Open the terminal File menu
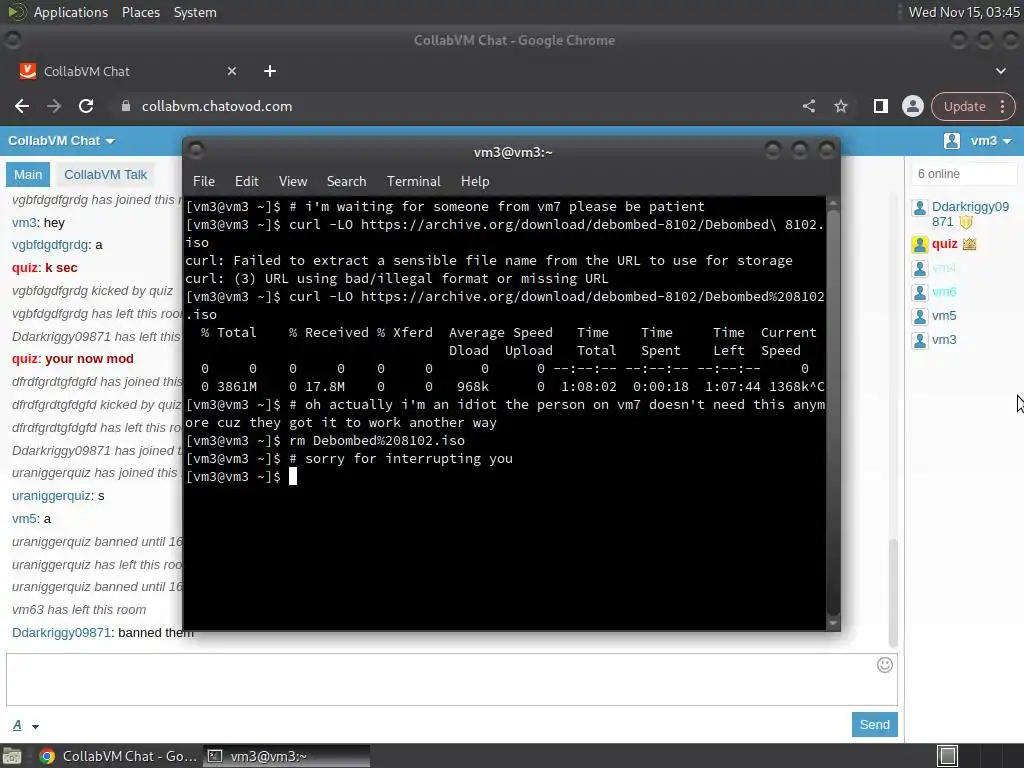 pos(204,182)
